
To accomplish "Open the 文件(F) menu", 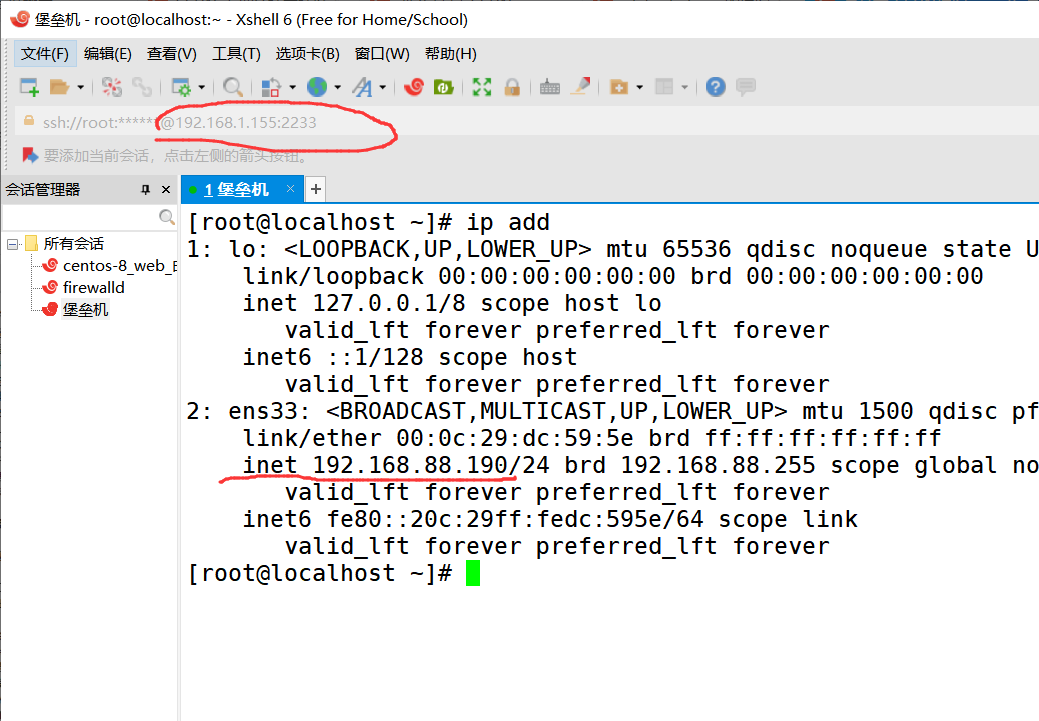I will [x=45, y=54].
